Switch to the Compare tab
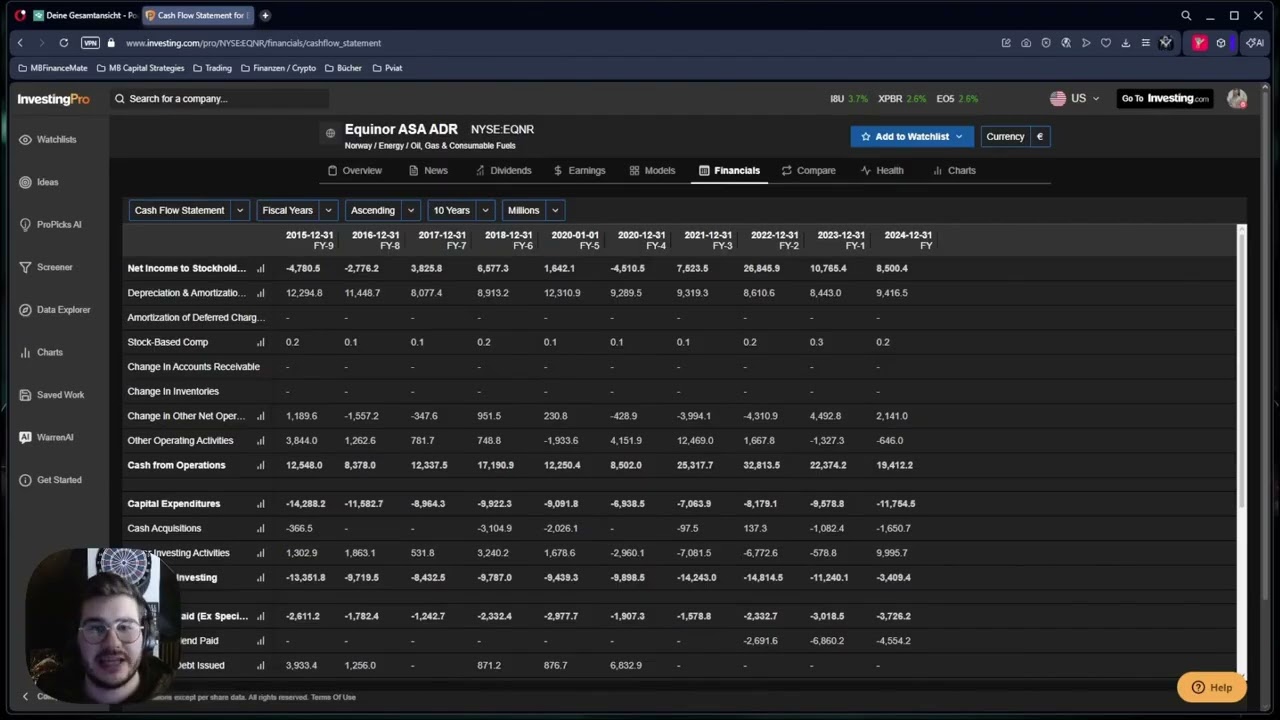 click(809, 171)
